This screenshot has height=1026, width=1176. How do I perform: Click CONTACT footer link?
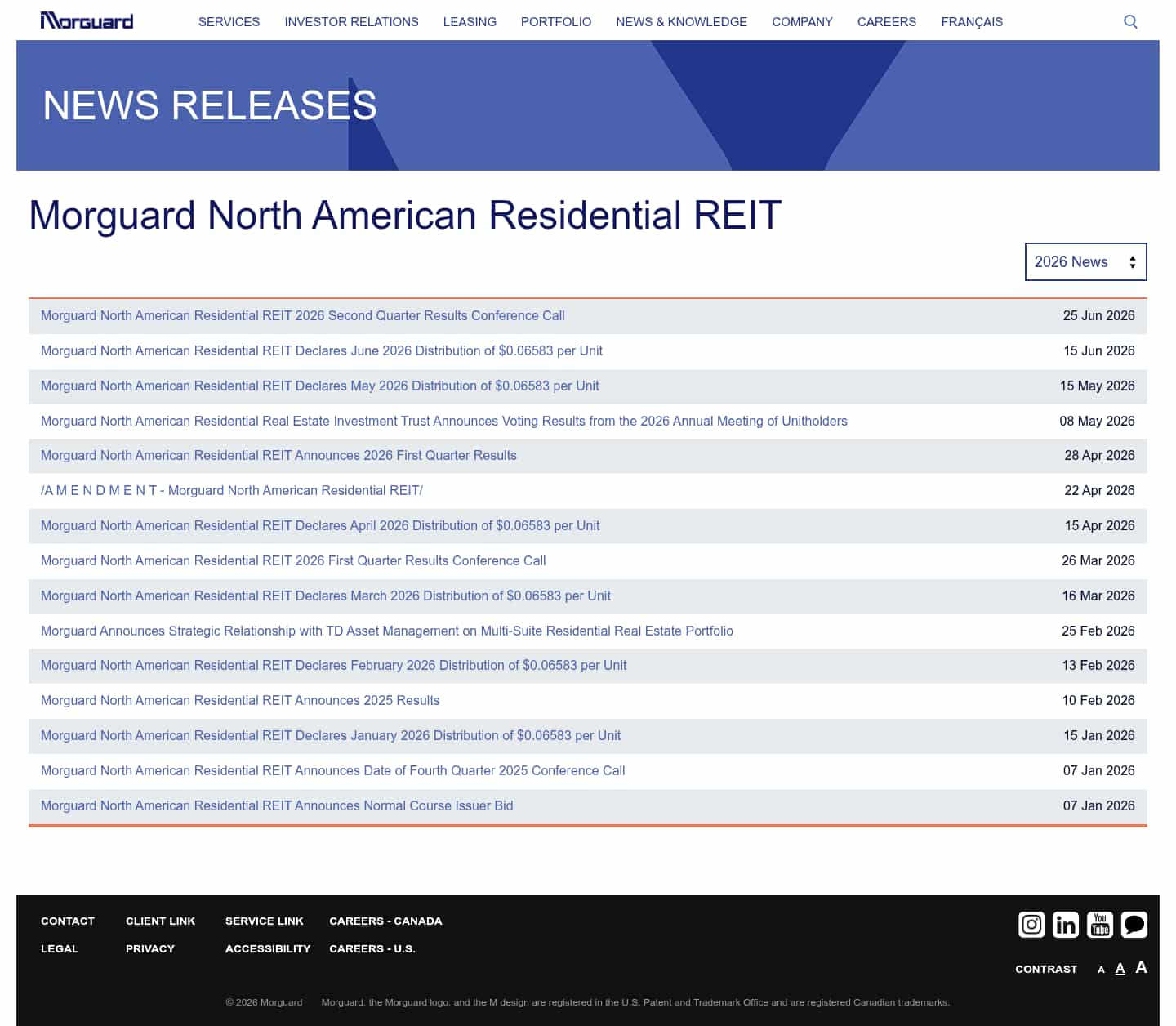click(x=68, y=921)
